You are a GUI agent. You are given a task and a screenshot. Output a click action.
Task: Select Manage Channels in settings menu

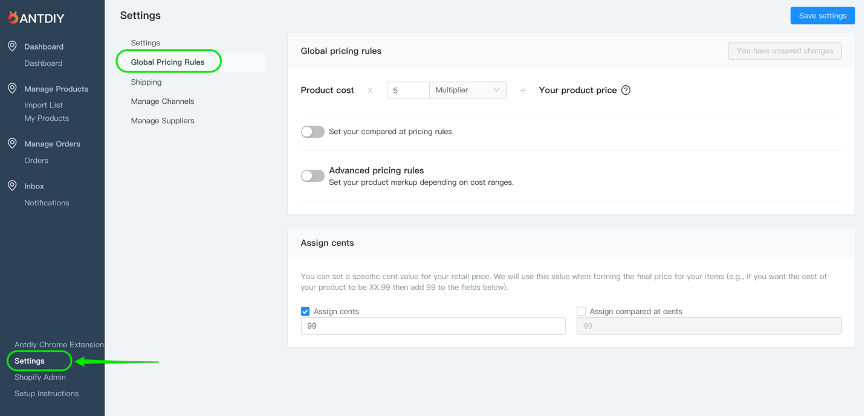[162, 101]
